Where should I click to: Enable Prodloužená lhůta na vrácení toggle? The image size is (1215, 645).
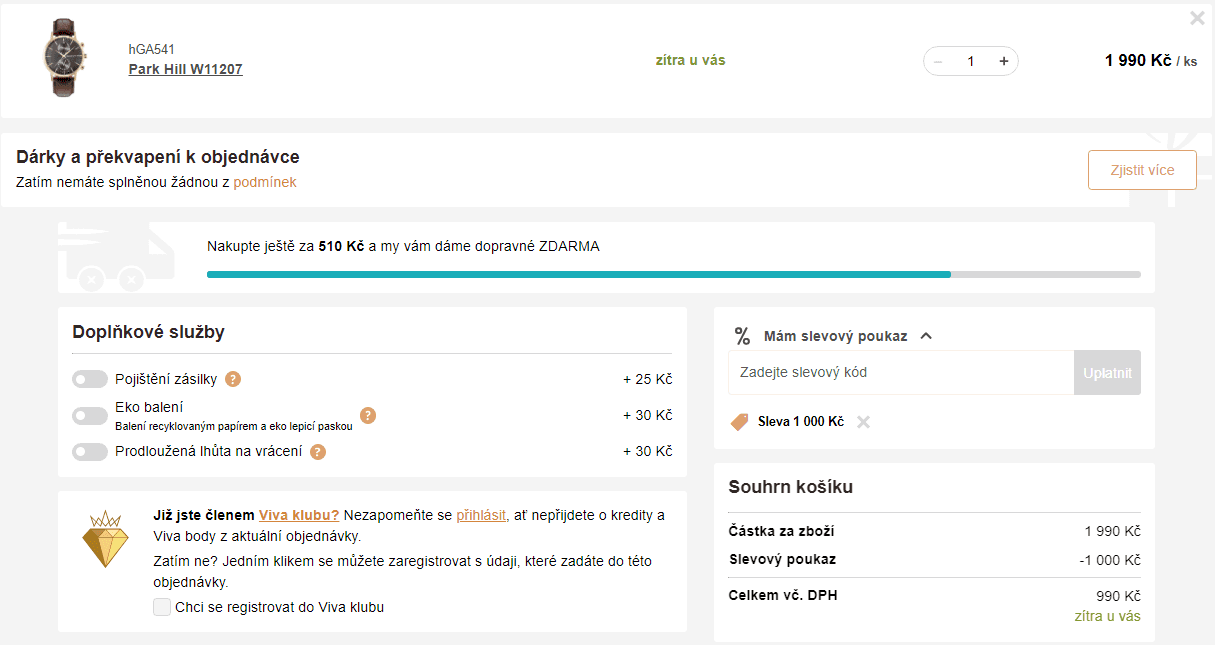pyautogui.click(x=90, y=451)
